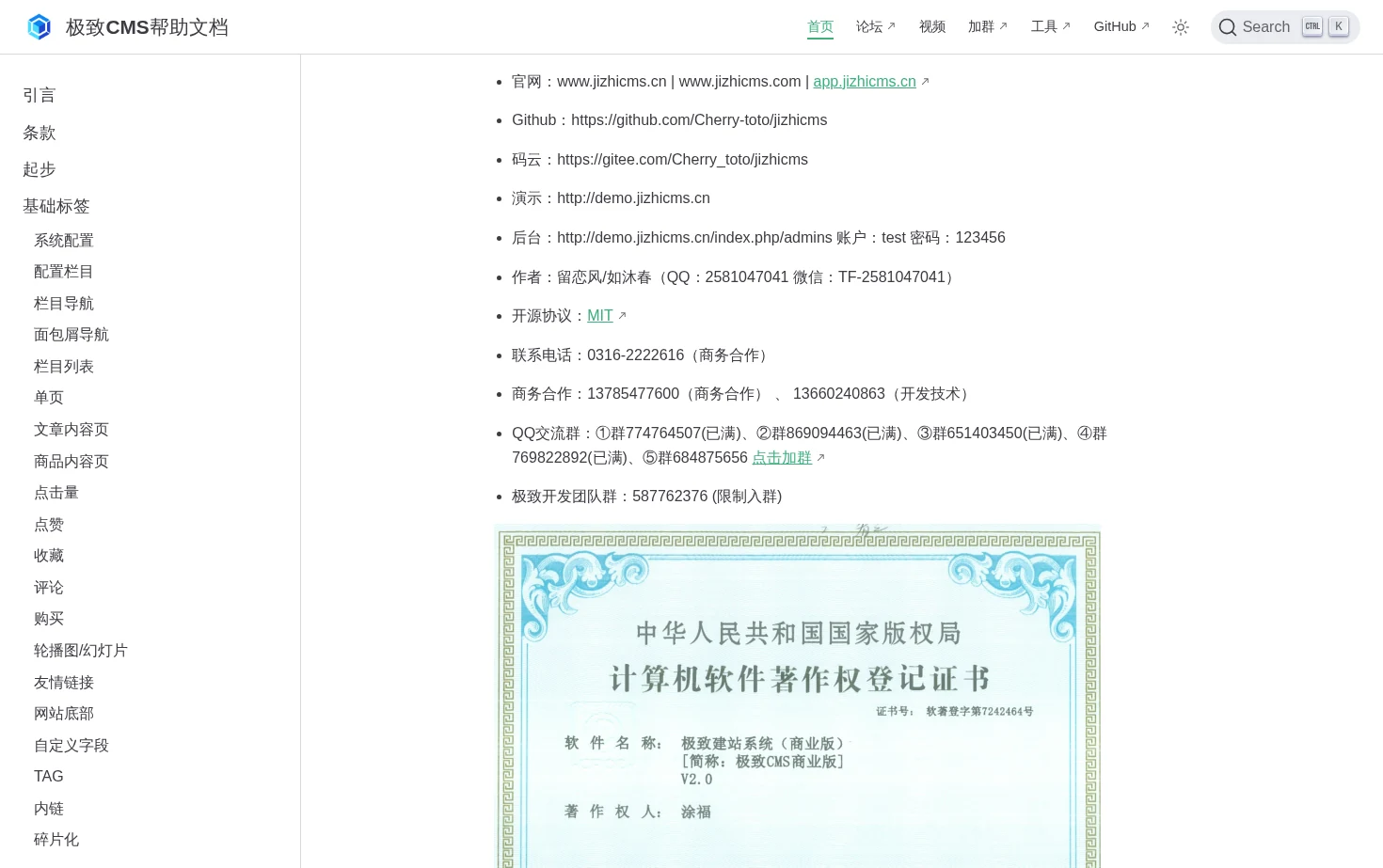Open the 收藏 sidebar page
The width and height of the screenshot is (1383, 868).
coord(49,556)
